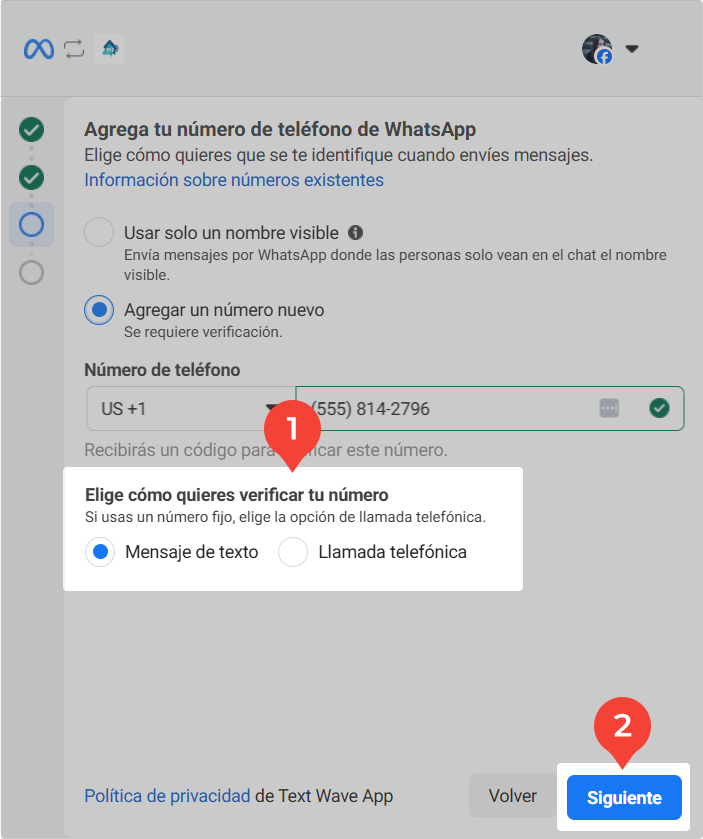The image size is (703, 839).
Task: Click the final pending step circle
Action: click(32, 272)
